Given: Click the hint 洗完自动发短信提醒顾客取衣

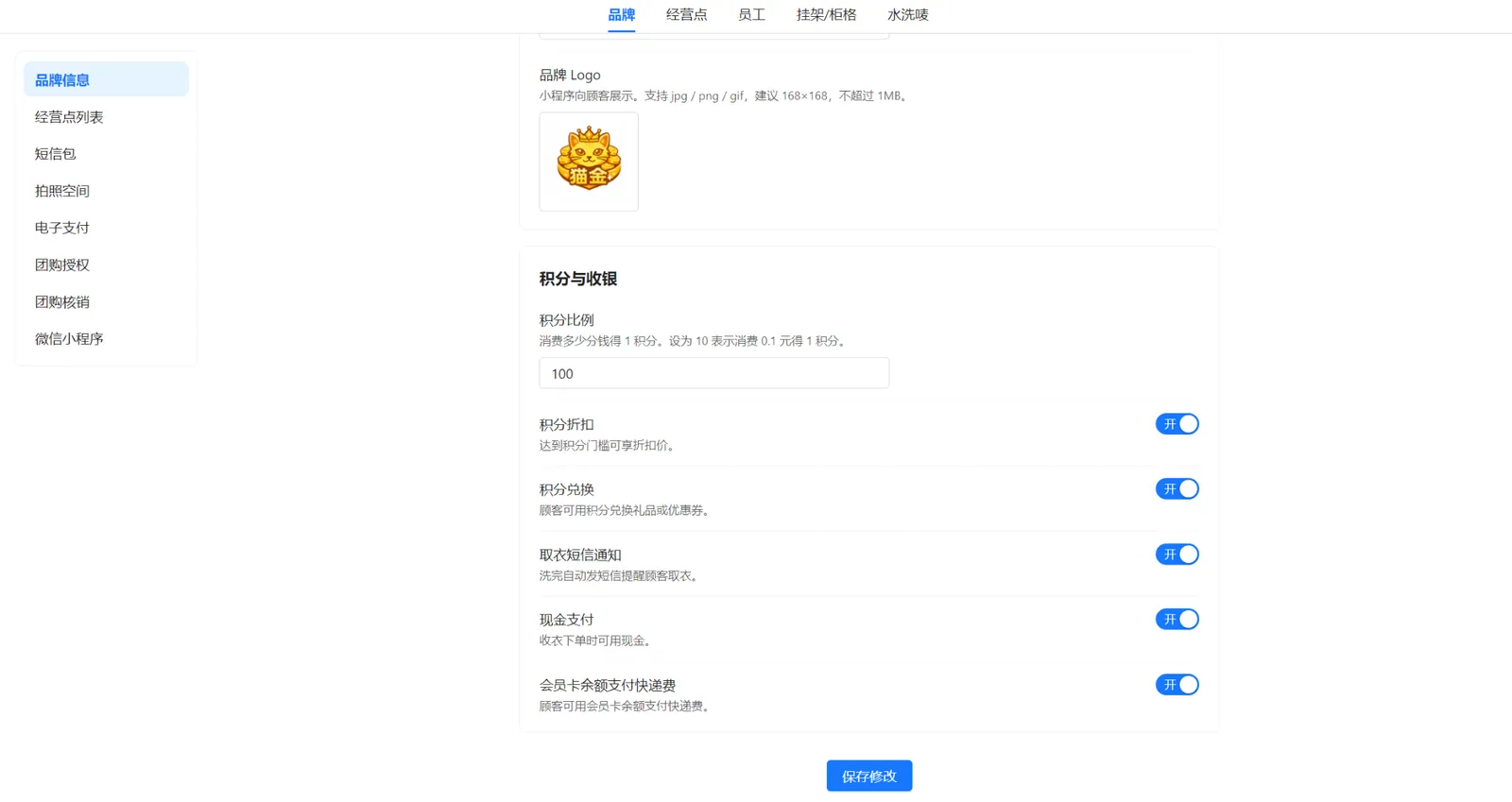Looking at the screenshot, I should [x=620, y=575].
